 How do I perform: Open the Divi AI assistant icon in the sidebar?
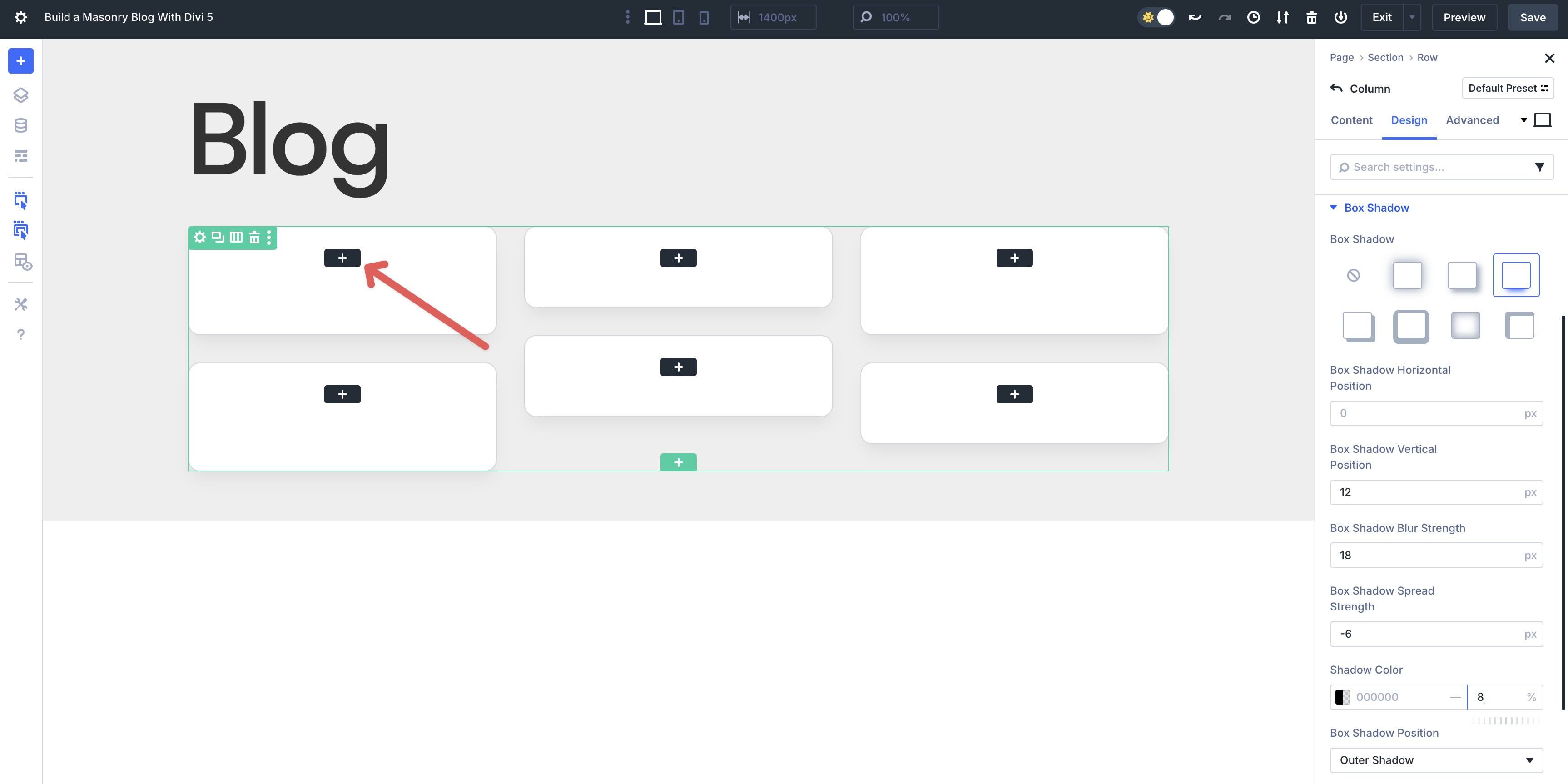click(21, 125)
